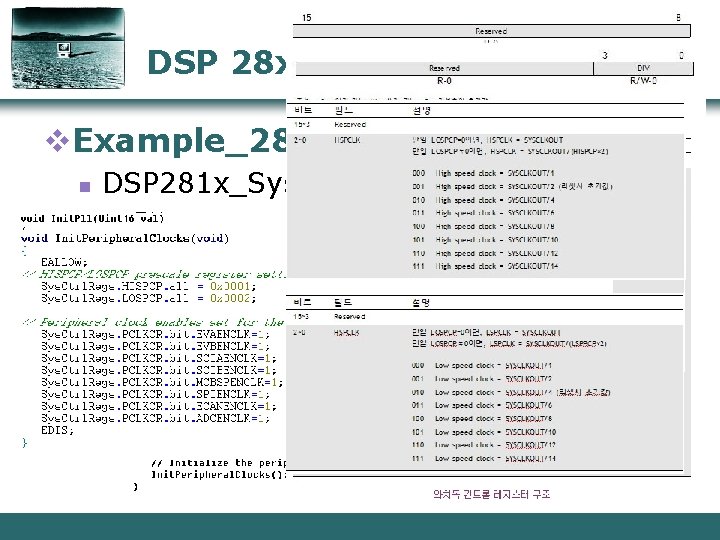Click the 'DSP281x_Sy' bullet text
The height and width of the screenshot is (540, 720).
[x=195, y=183]
